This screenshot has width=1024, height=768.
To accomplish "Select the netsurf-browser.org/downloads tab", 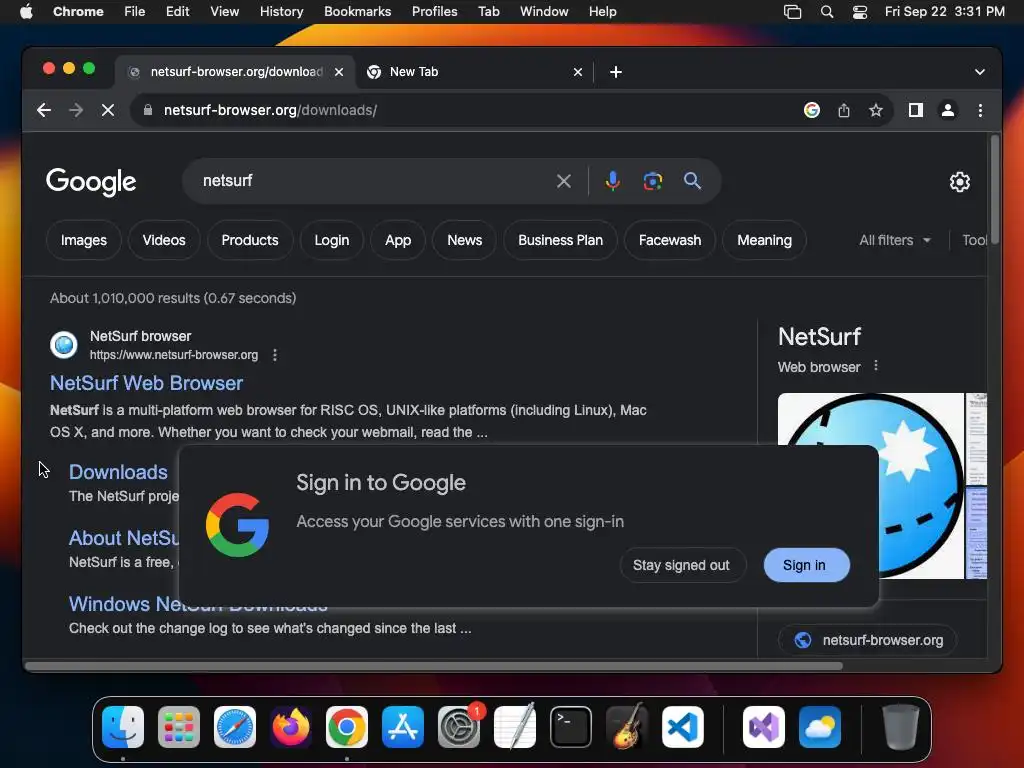I will coord(236,72).
